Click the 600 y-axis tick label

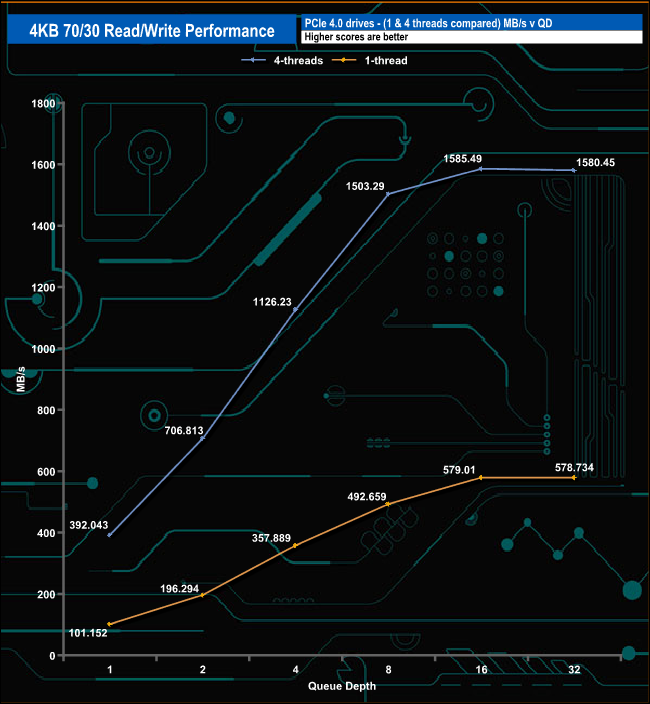pos(46,472)
